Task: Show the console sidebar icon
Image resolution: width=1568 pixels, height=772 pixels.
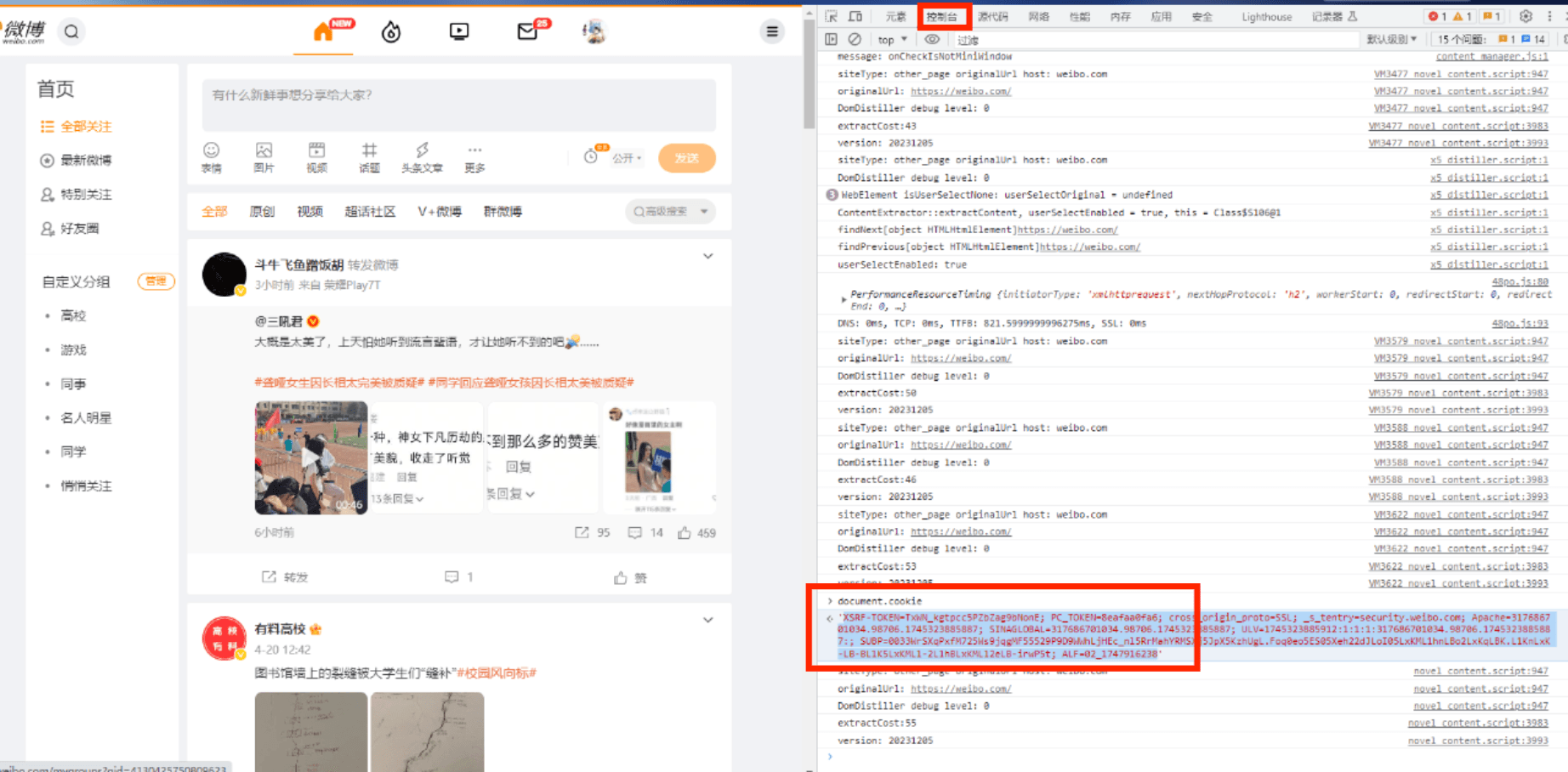Action: (x=832, y=39)
